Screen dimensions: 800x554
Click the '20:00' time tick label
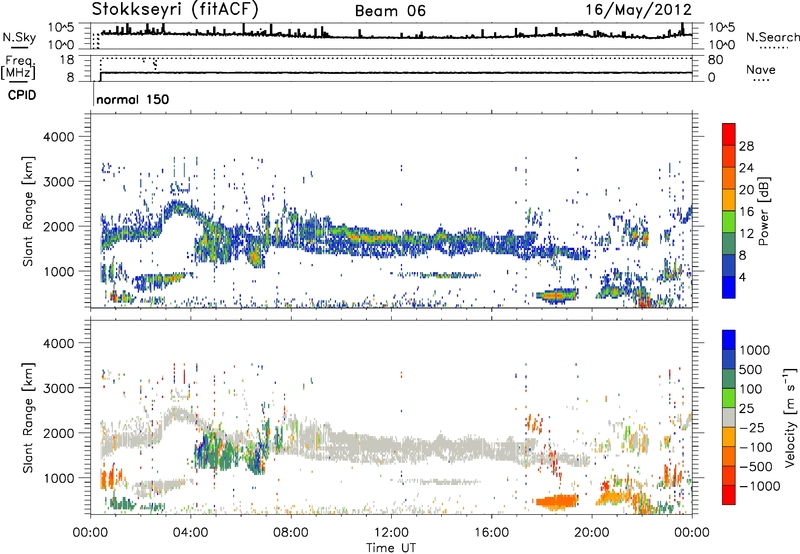click(x=591, y=533)
